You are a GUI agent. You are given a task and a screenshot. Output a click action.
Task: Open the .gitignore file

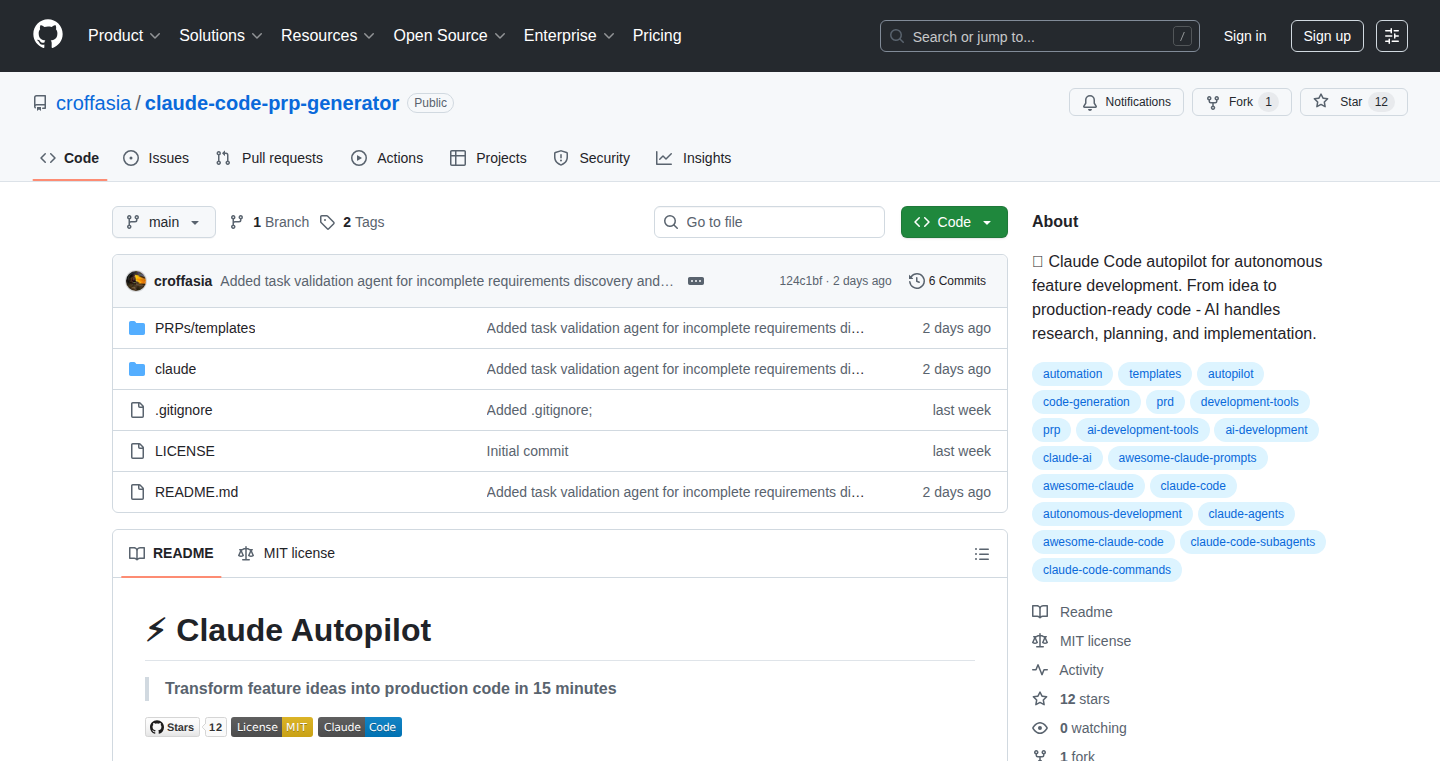point(183,410)
